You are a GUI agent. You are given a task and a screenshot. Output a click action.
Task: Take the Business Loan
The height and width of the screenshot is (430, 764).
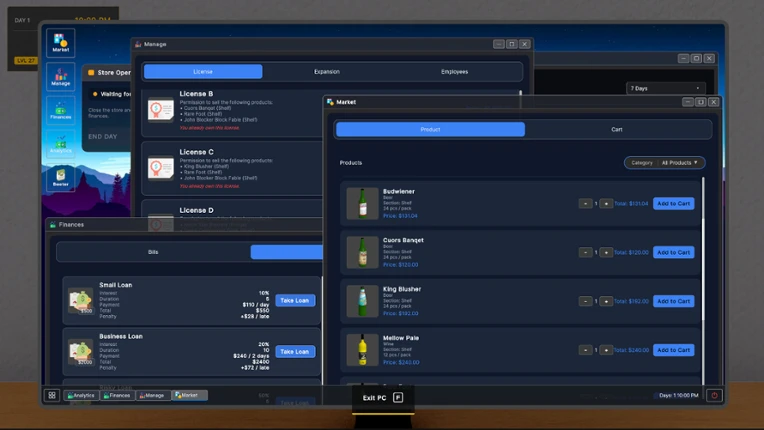[295, 352]
